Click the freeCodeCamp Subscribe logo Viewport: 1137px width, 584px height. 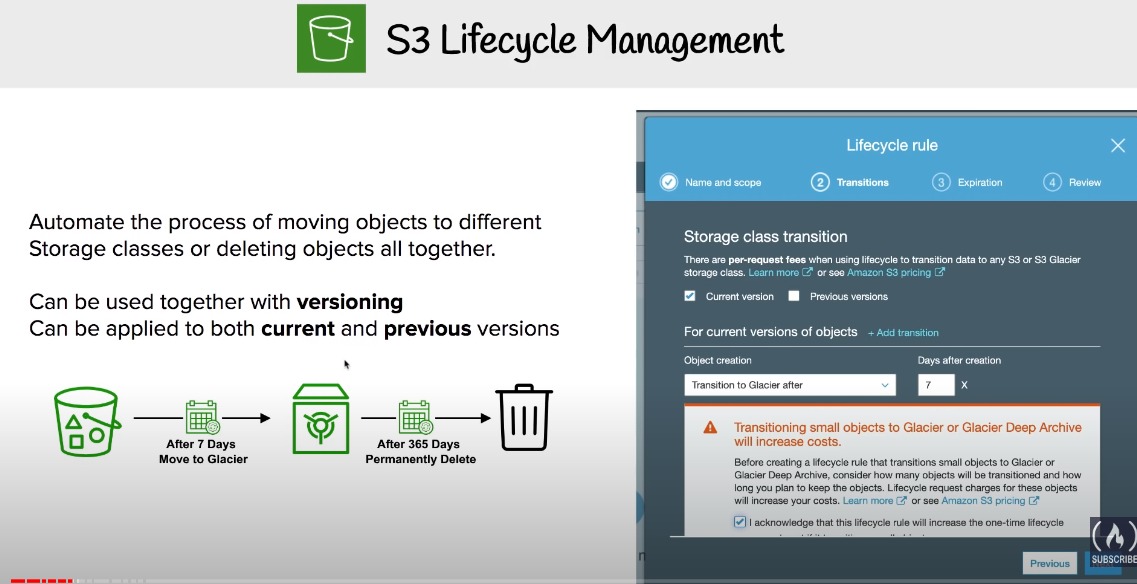point(1113,542)
